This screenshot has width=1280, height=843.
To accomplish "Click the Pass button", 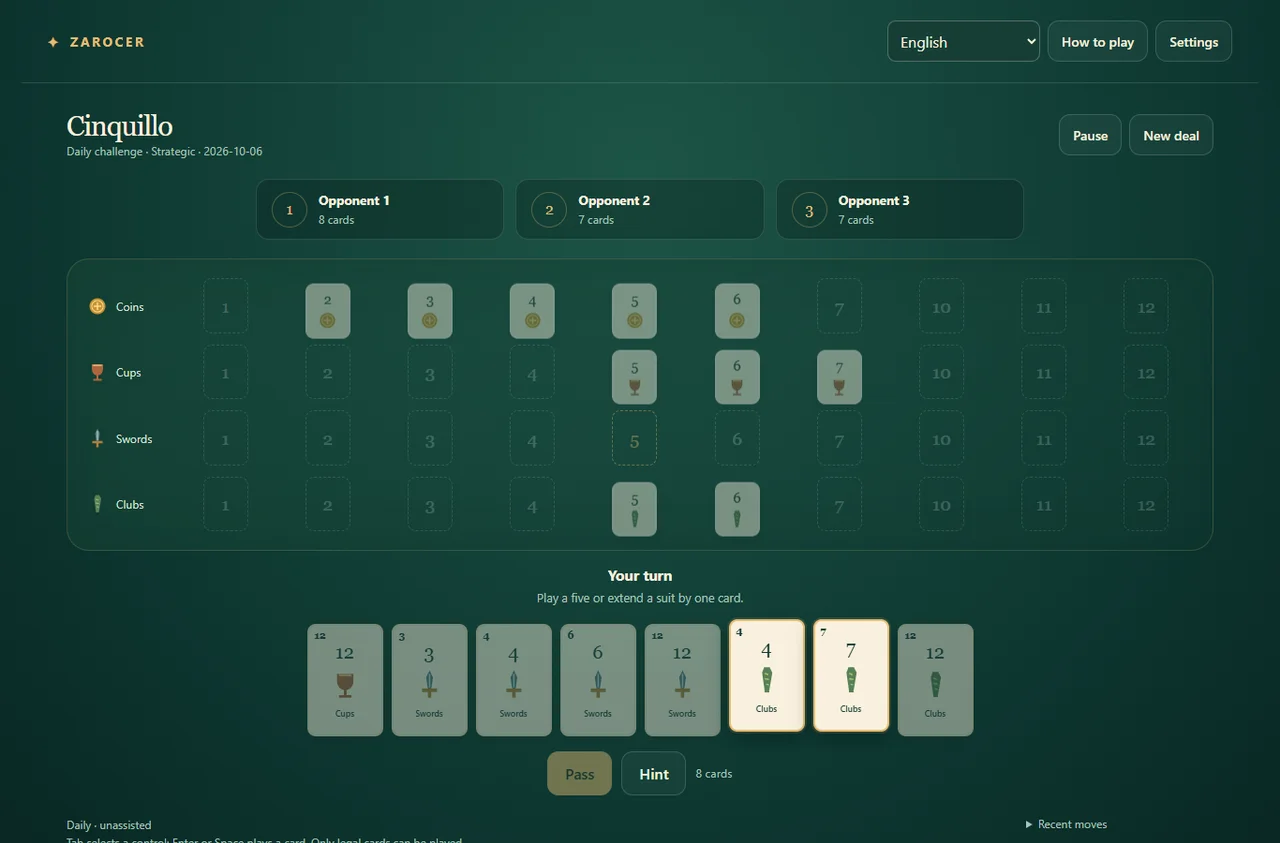I will [579, 773].
